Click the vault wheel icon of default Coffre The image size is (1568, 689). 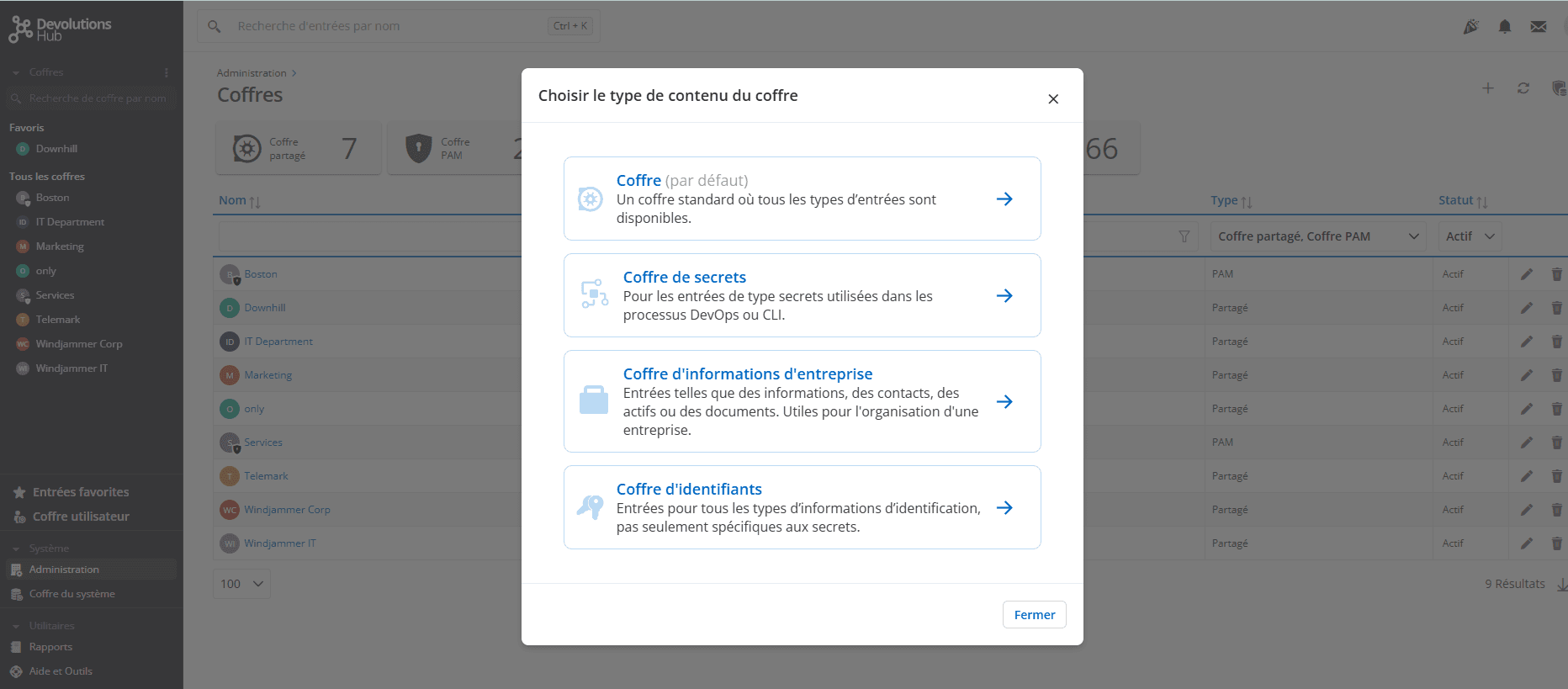coord(591,199)
